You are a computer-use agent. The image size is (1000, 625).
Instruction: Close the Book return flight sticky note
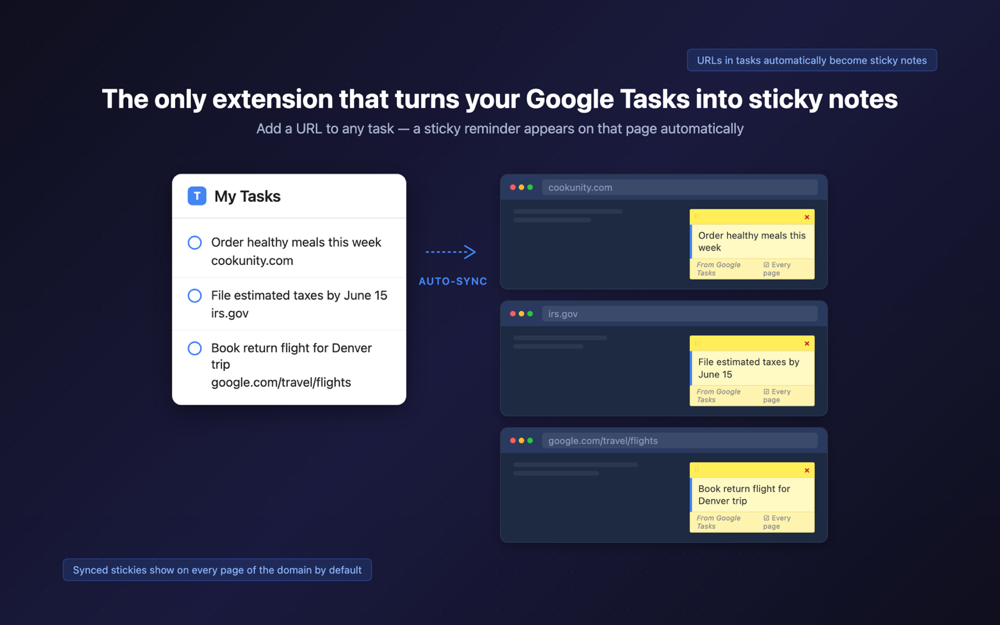pyautogui.click(x=807, y=470)
